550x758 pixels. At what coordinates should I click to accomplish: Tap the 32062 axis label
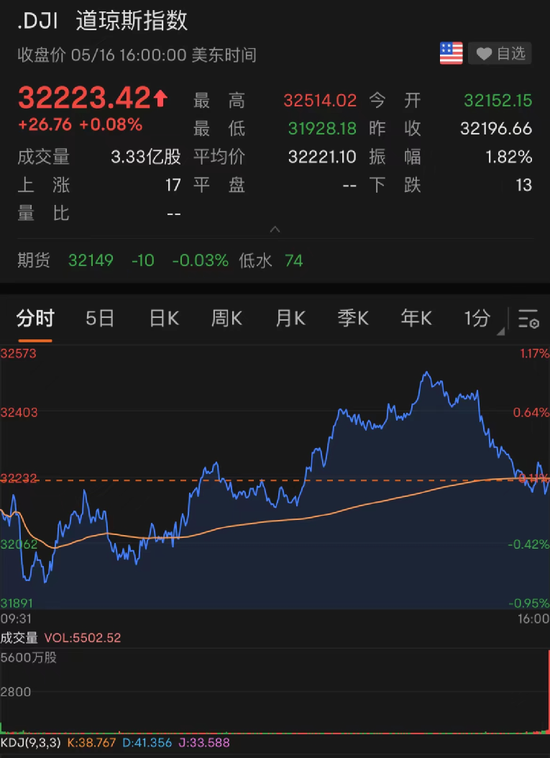point(18,544)
